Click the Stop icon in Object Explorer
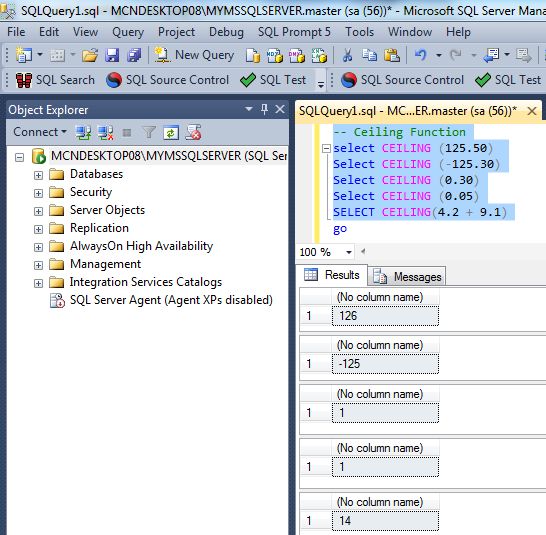This screenshot has height=535, width=546. tap(127, 133)
